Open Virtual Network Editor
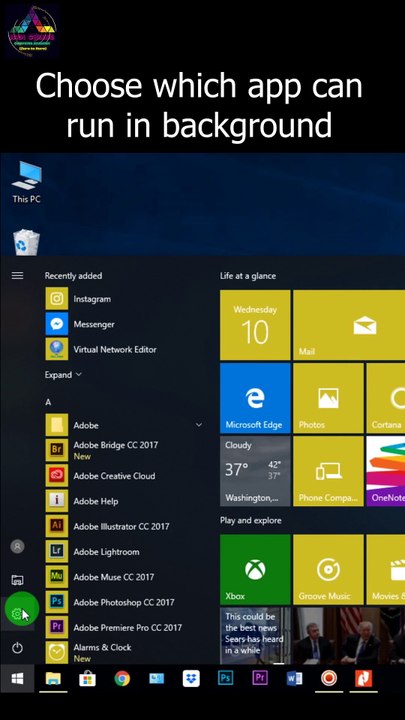Screen dimensions: 405x720 (x=124, y=349)
